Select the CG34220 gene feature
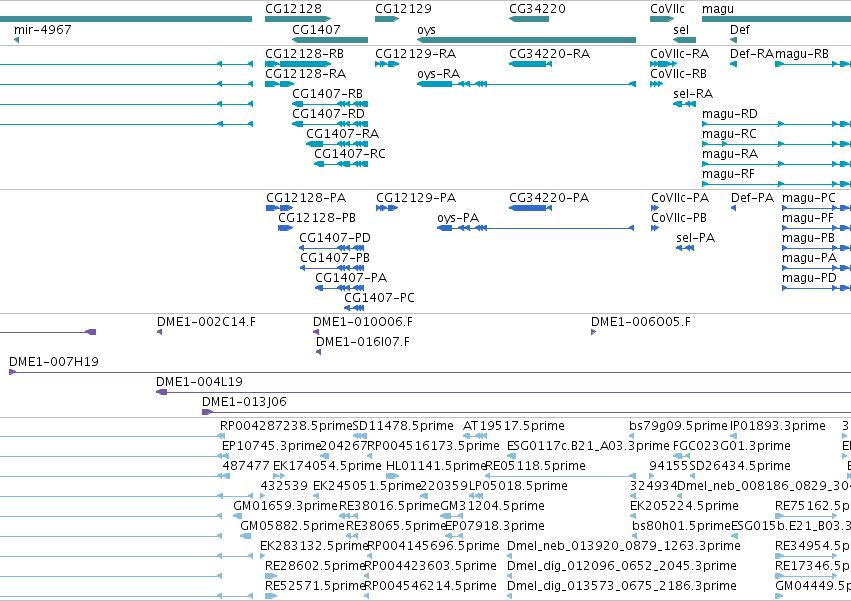 529,19
